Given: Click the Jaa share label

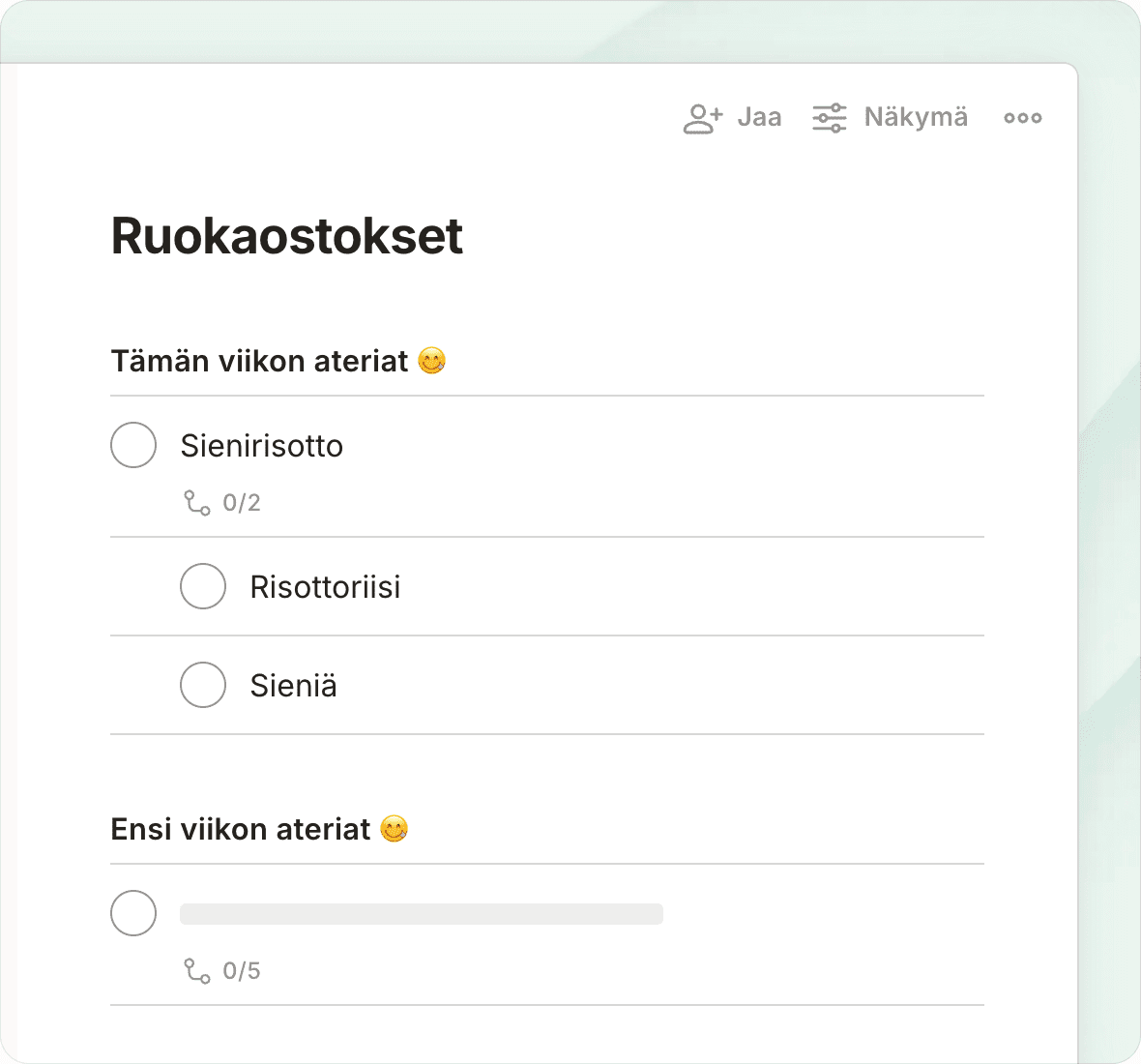Looking at the screenshot, I should pyautogui.click(x=759, y=118).
